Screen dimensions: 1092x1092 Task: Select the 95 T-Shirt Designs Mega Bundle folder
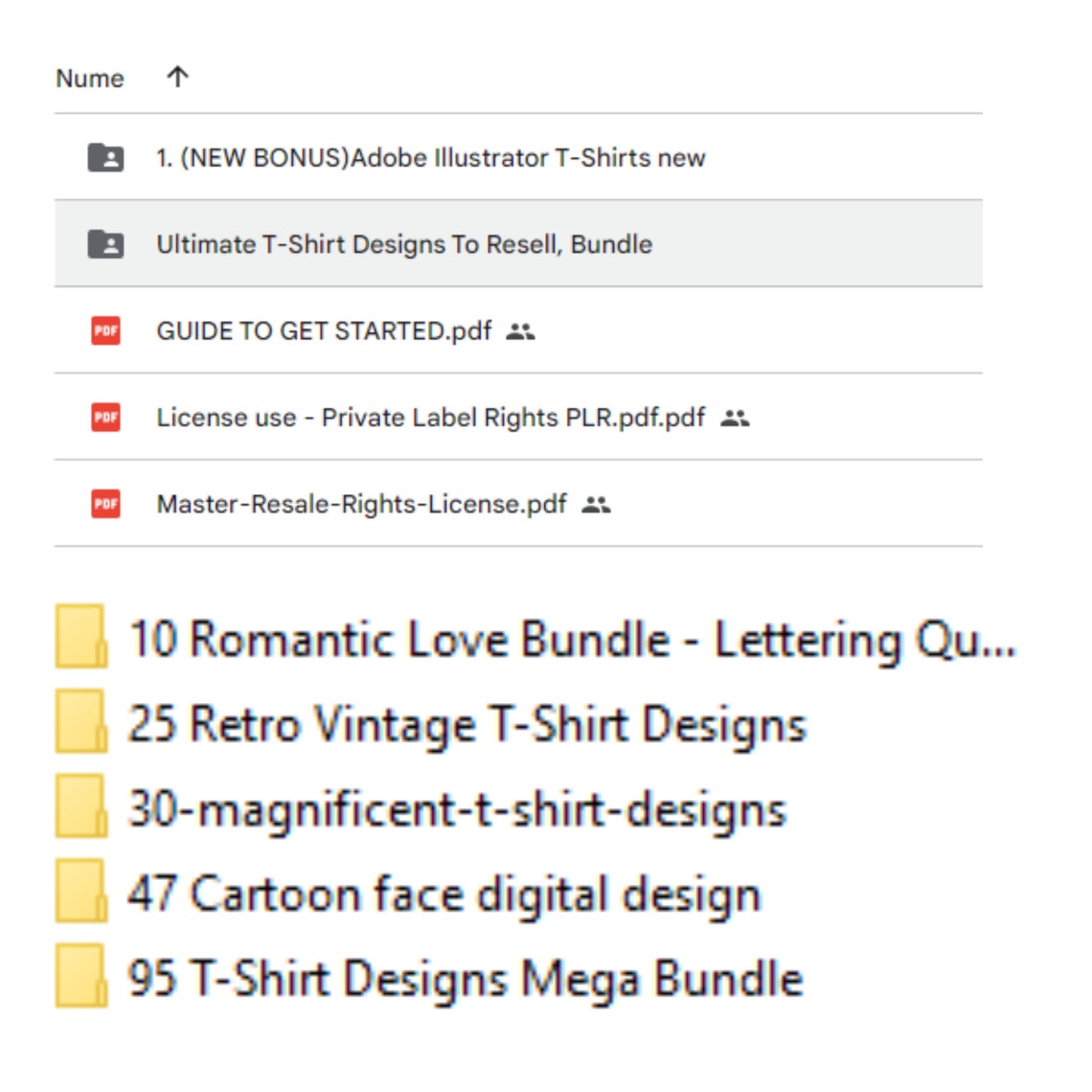[465, 978]
